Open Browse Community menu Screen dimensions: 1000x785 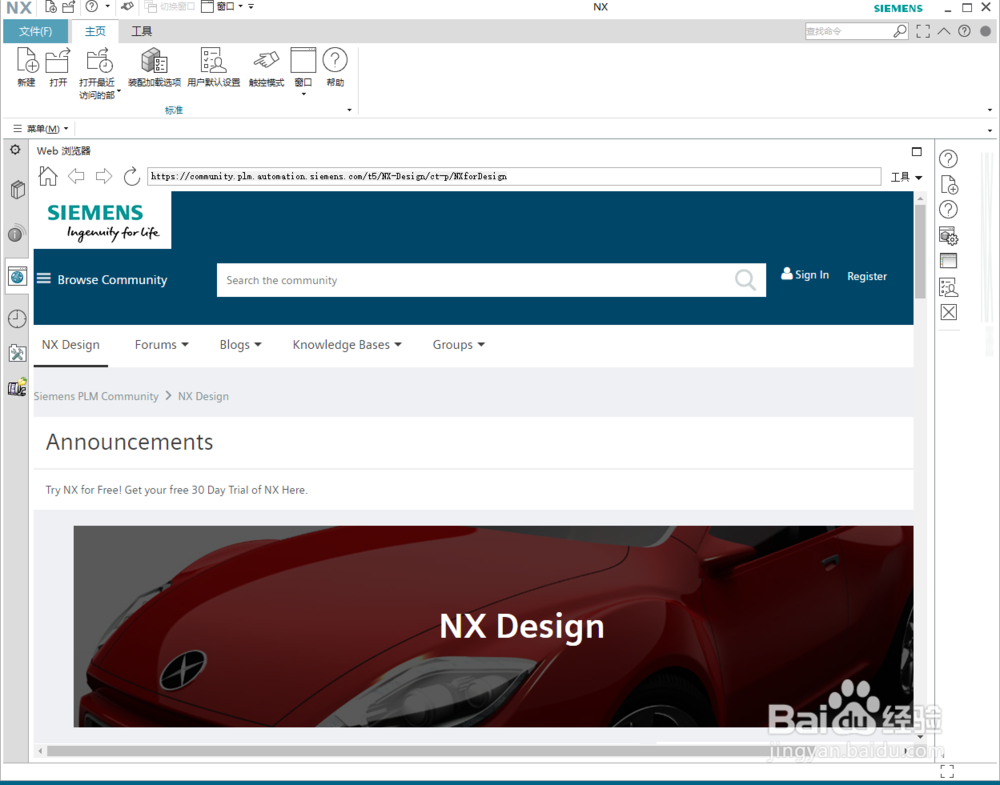pos(102,279)
